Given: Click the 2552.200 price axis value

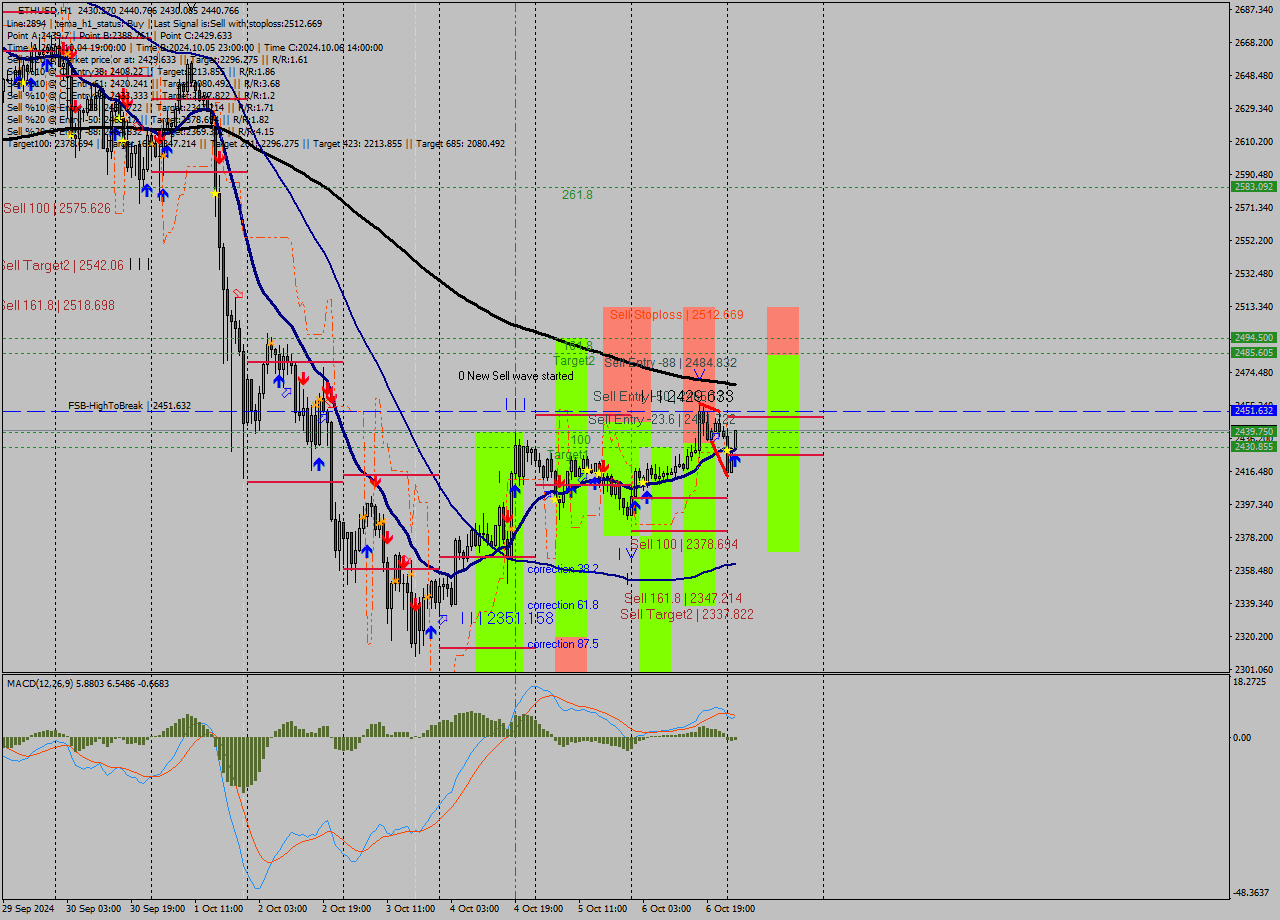Looking at the screenshot, I should [1254, 241].
